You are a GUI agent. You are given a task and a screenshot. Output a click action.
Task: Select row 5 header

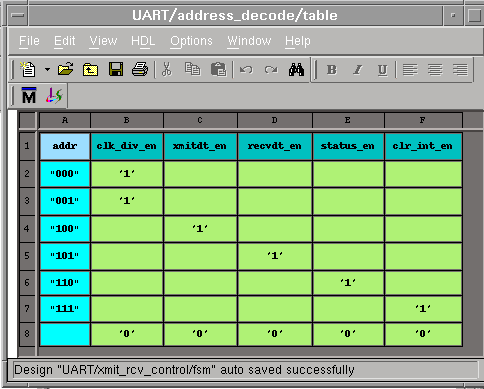click(x=27, y=256)
